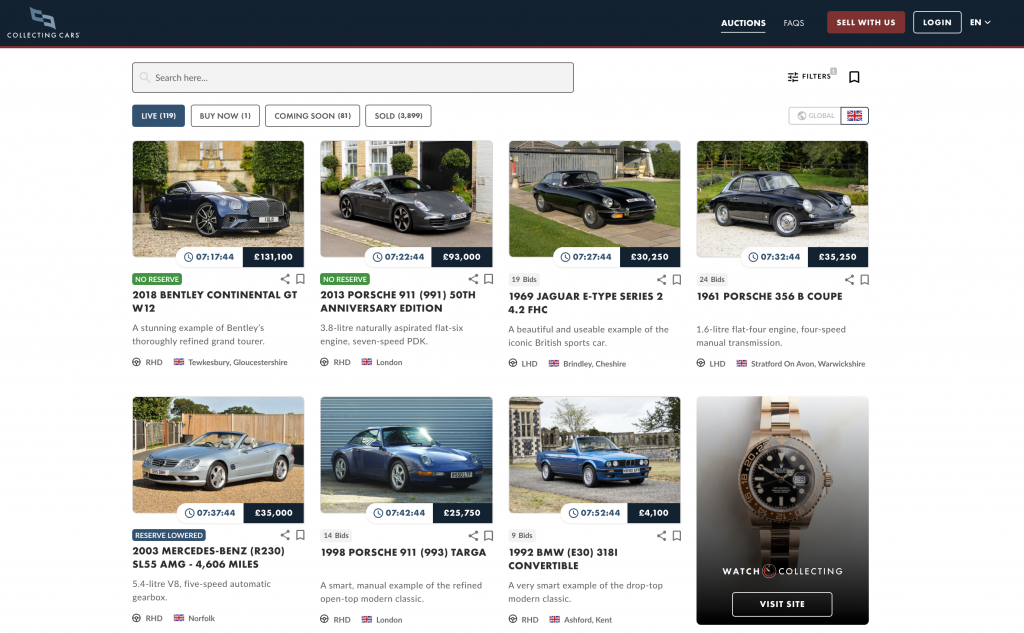
Task: Bookmark the 2003 Mercedes-Benz SL55 AMG listing
Action: [x=300, y=535]
